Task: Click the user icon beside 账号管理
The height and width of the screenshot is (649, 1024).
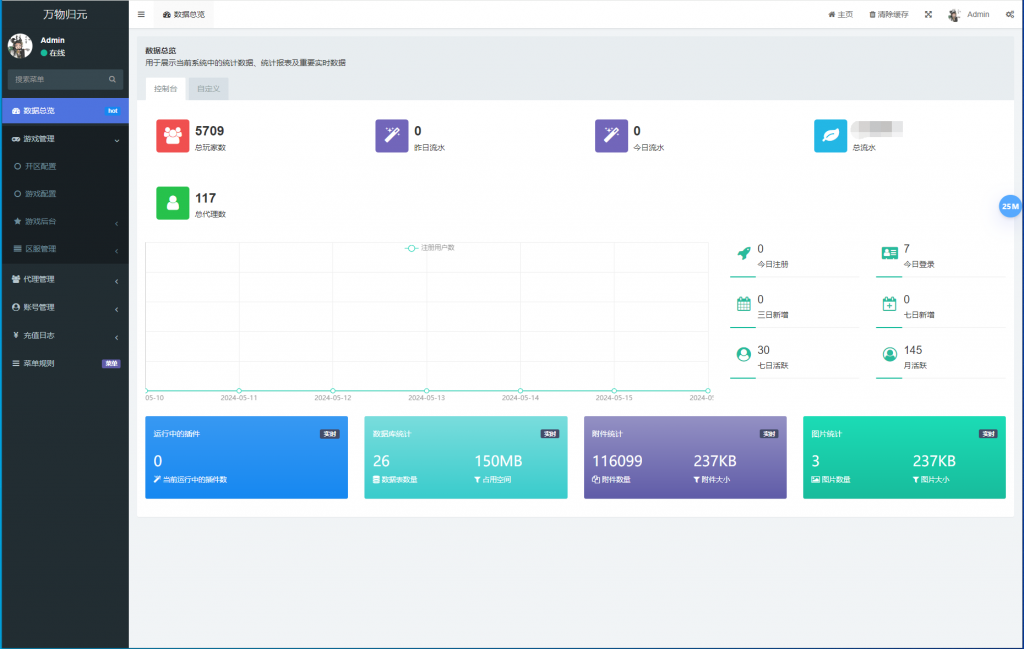Action: tap(16, 308)
